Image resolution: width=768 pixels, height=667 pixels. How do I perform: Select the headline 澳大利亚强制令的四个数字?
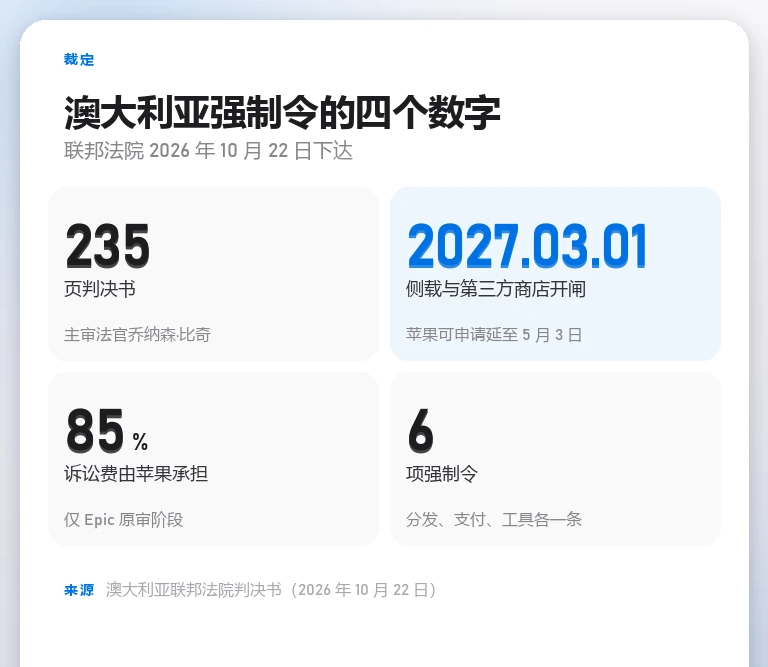click(282, 113)
